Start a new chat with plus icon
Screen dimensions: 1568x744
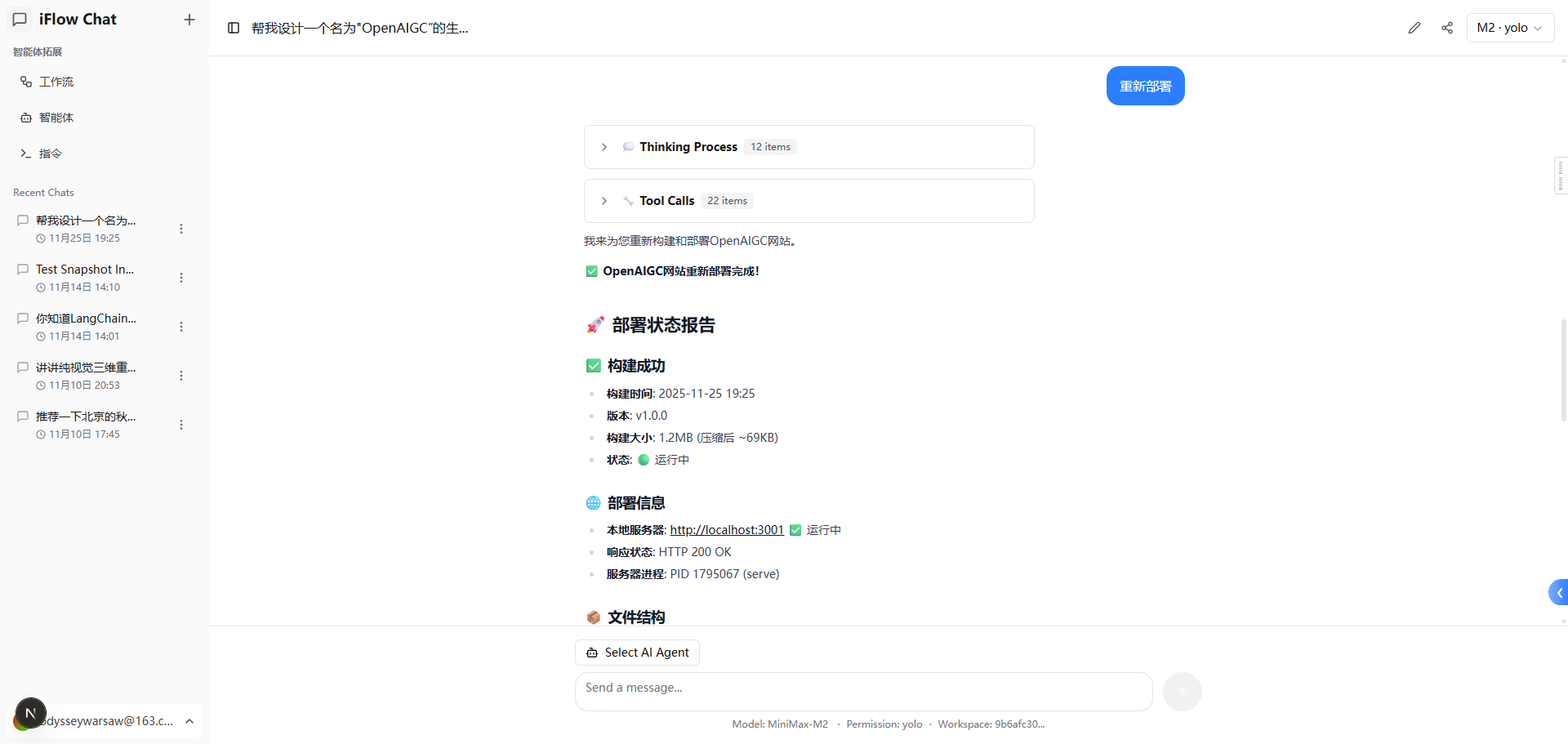pyautogui.click(x=189, y=20)
